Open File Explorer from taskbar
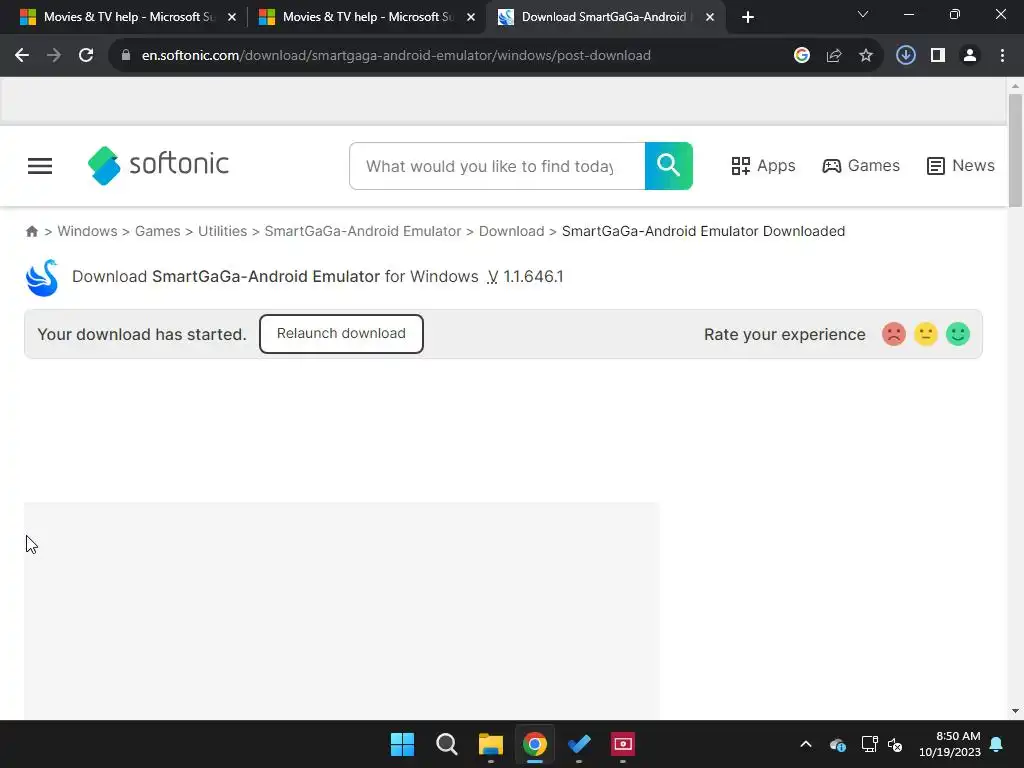The height and width of the screenshot is (768, 1024). click(x=490, y=744)
